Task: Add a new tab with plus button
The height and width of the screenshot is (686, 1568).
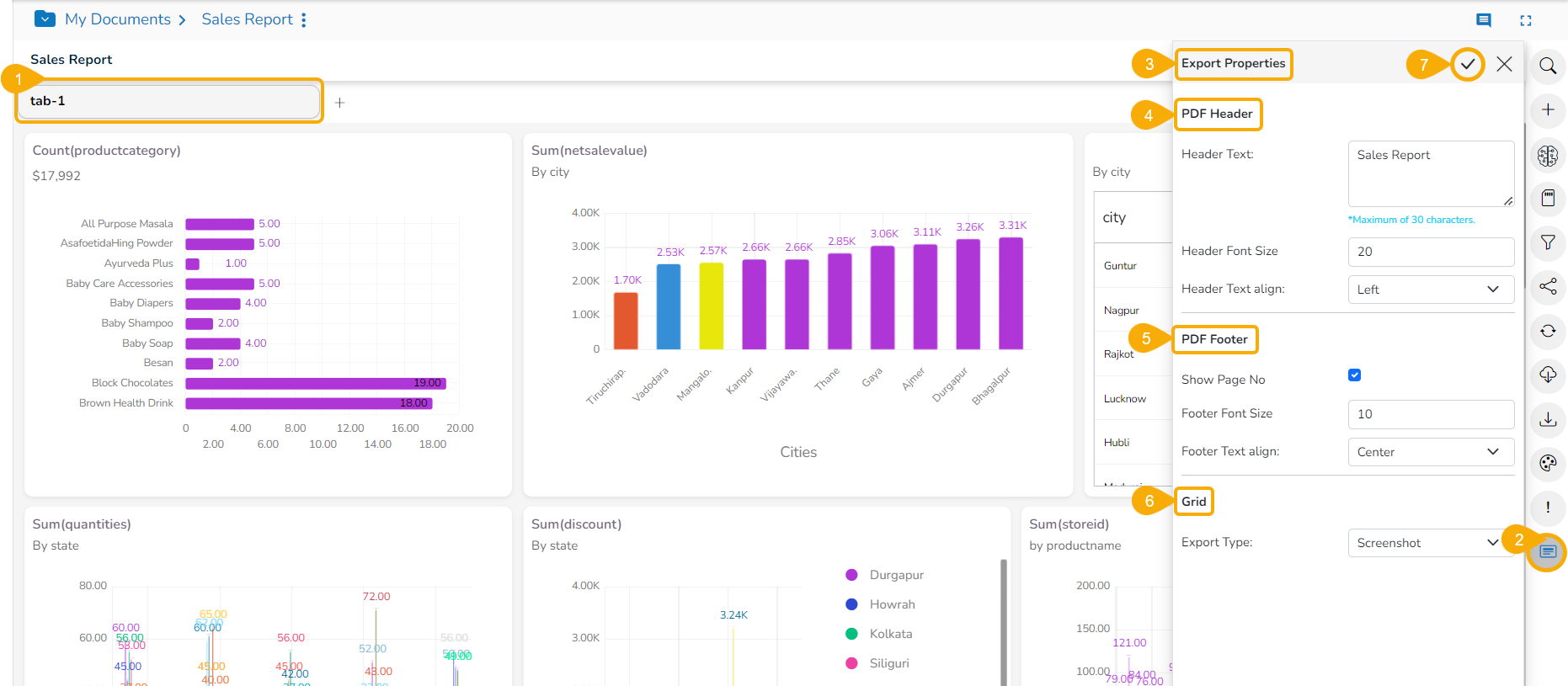Action: point(339,103)
